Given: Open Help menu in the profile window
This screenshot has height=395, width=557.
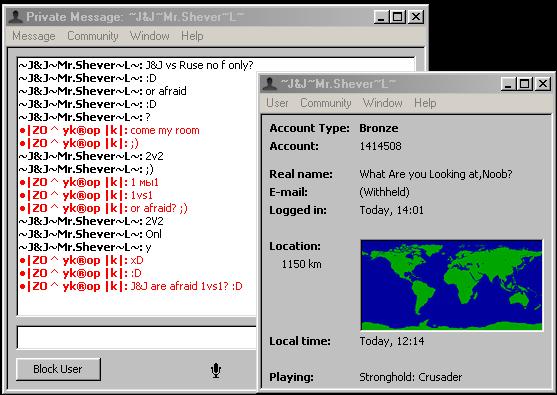Looking at the screenshot, I should (x=425, y=103).
